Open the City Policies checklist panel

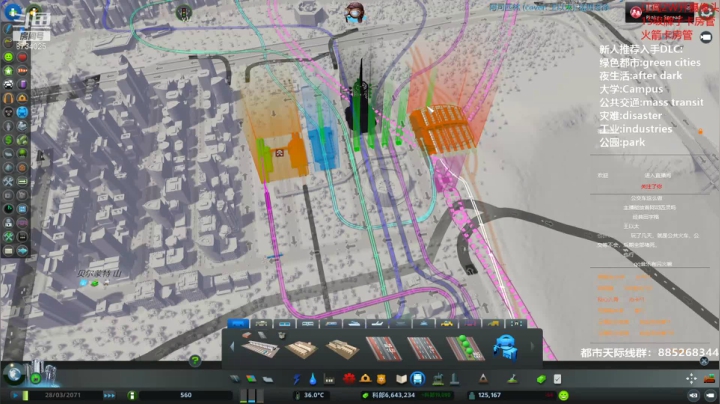(557, 379)
